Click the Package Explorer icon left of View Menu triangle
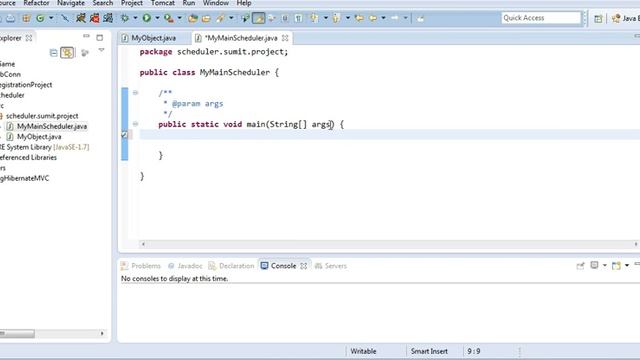Image resolution: width=640 pixels, height=360 pixels. pos(85,53)
